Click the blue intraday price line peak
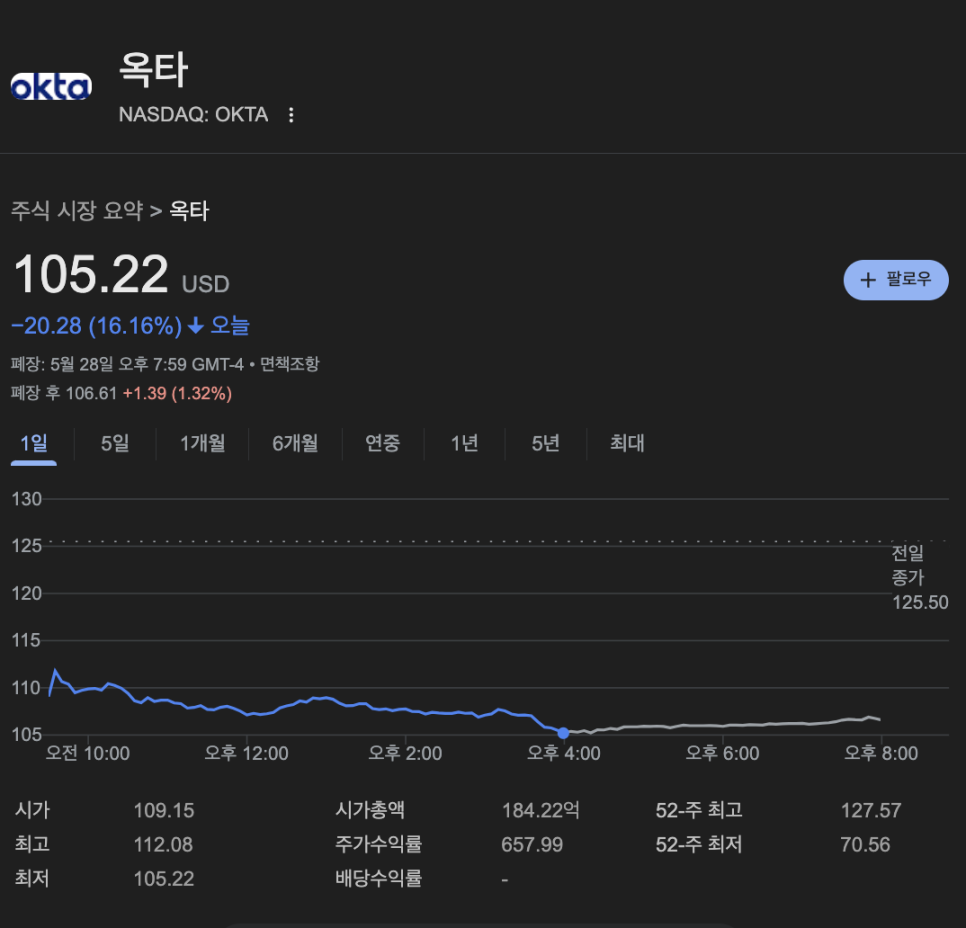This screenshot has width=966, height=928. click(x=55, y=670)
